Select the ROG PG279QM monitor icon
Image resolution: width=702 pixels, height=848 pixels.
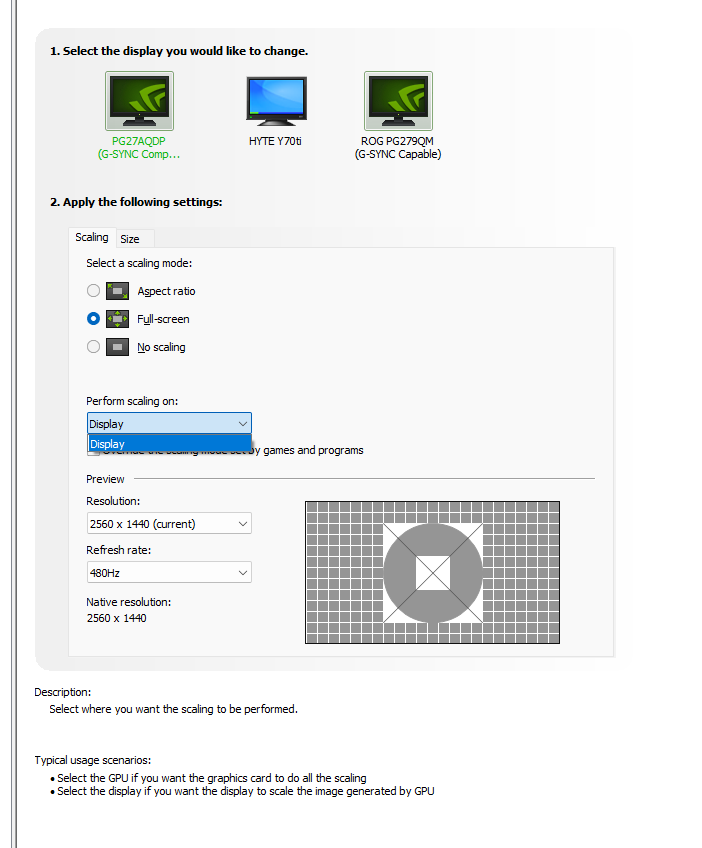[398, 102]
